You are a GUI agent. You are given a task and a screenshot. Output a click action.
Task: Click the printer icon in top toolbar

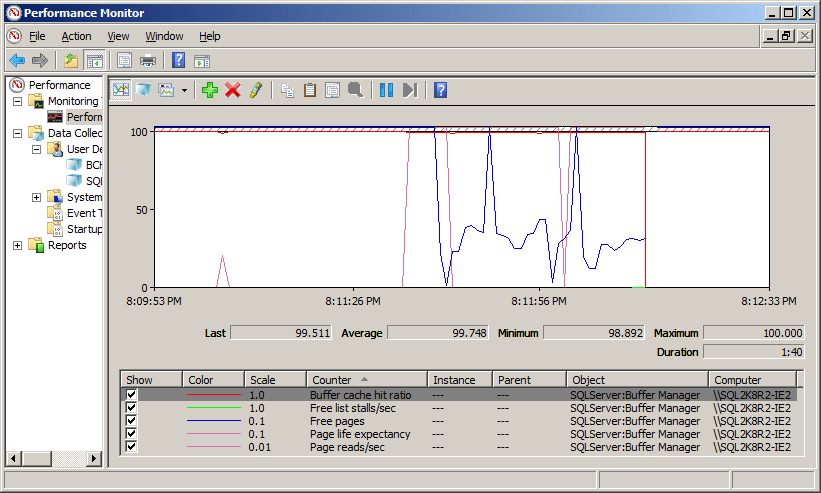[148, 60]
